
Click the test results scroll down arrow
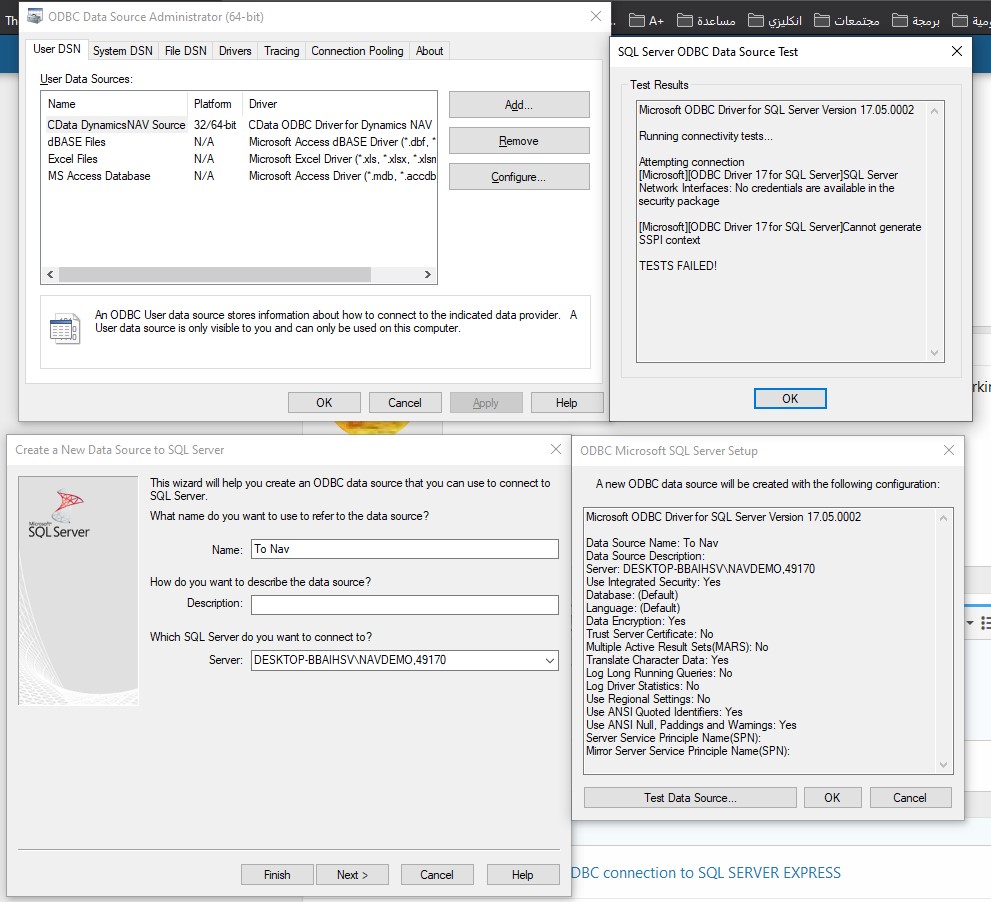coord(934,353)
